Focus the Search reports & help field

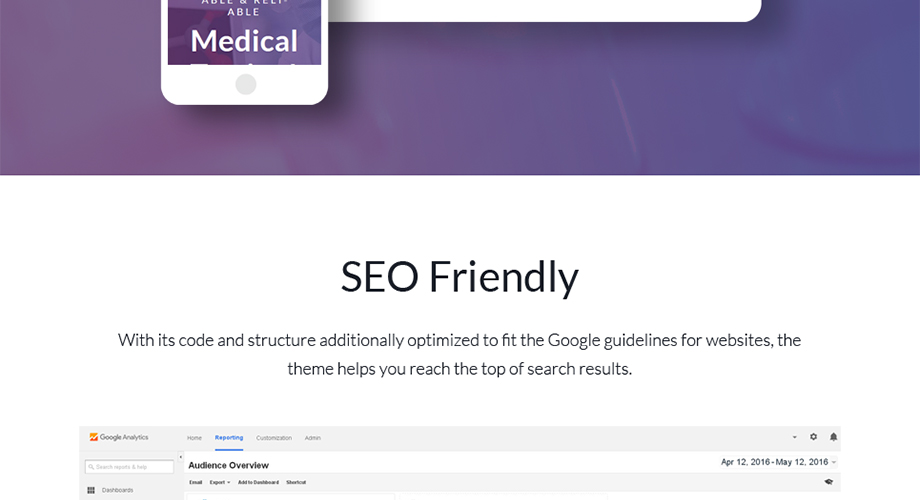tap(129, 467)
